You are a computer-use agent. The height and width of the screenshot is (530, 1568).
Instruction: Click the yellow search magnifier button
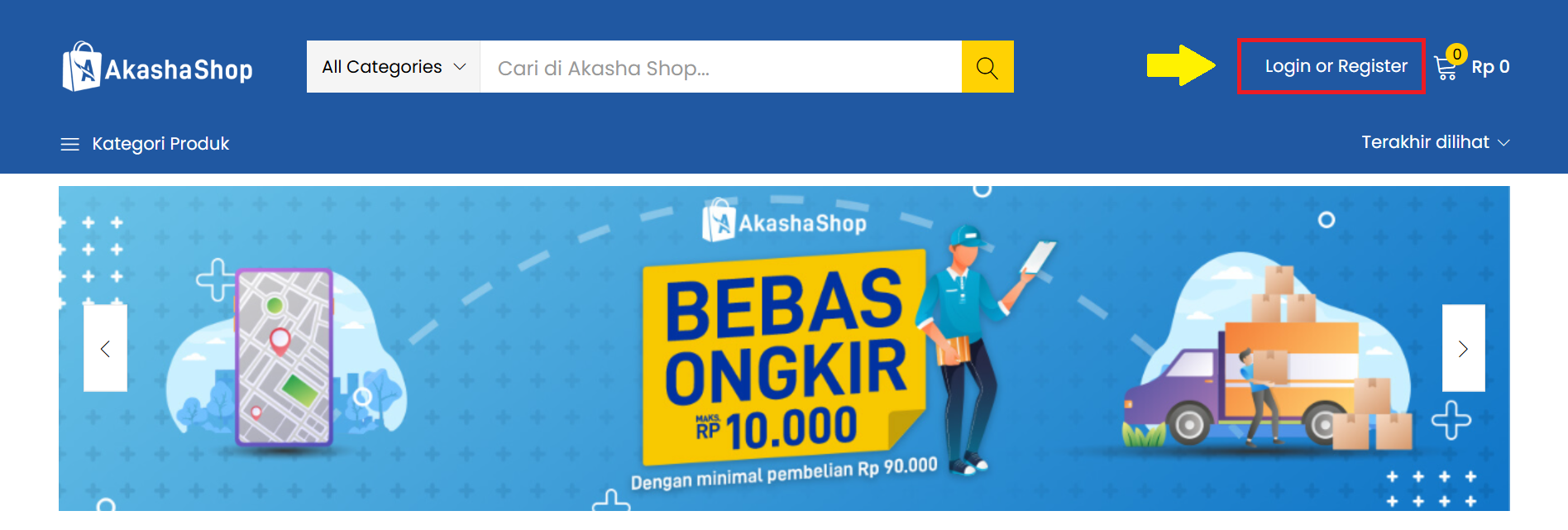(987, 67)
